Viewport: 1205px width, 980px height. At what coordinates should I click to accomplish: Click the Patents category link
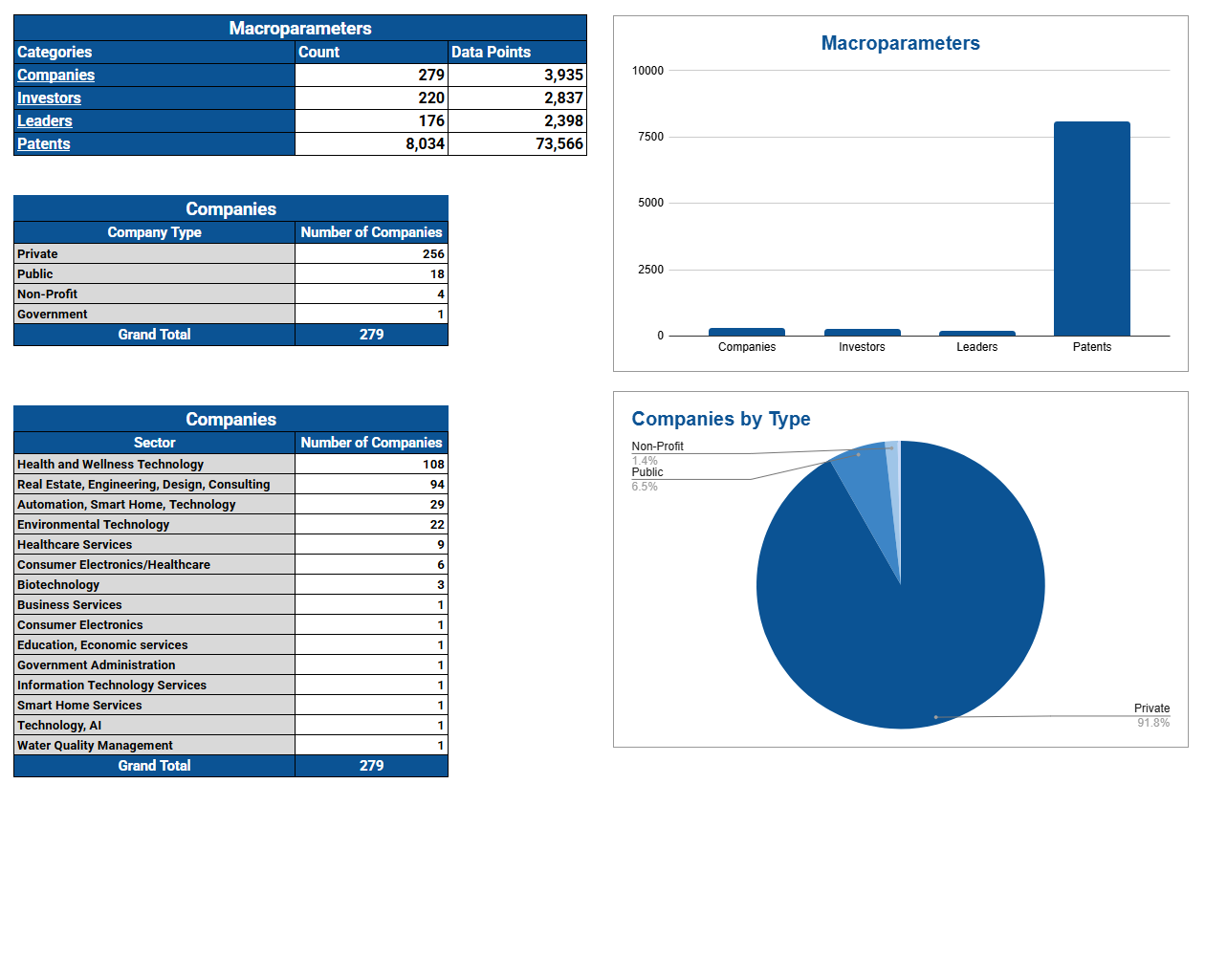coord(44,144)
